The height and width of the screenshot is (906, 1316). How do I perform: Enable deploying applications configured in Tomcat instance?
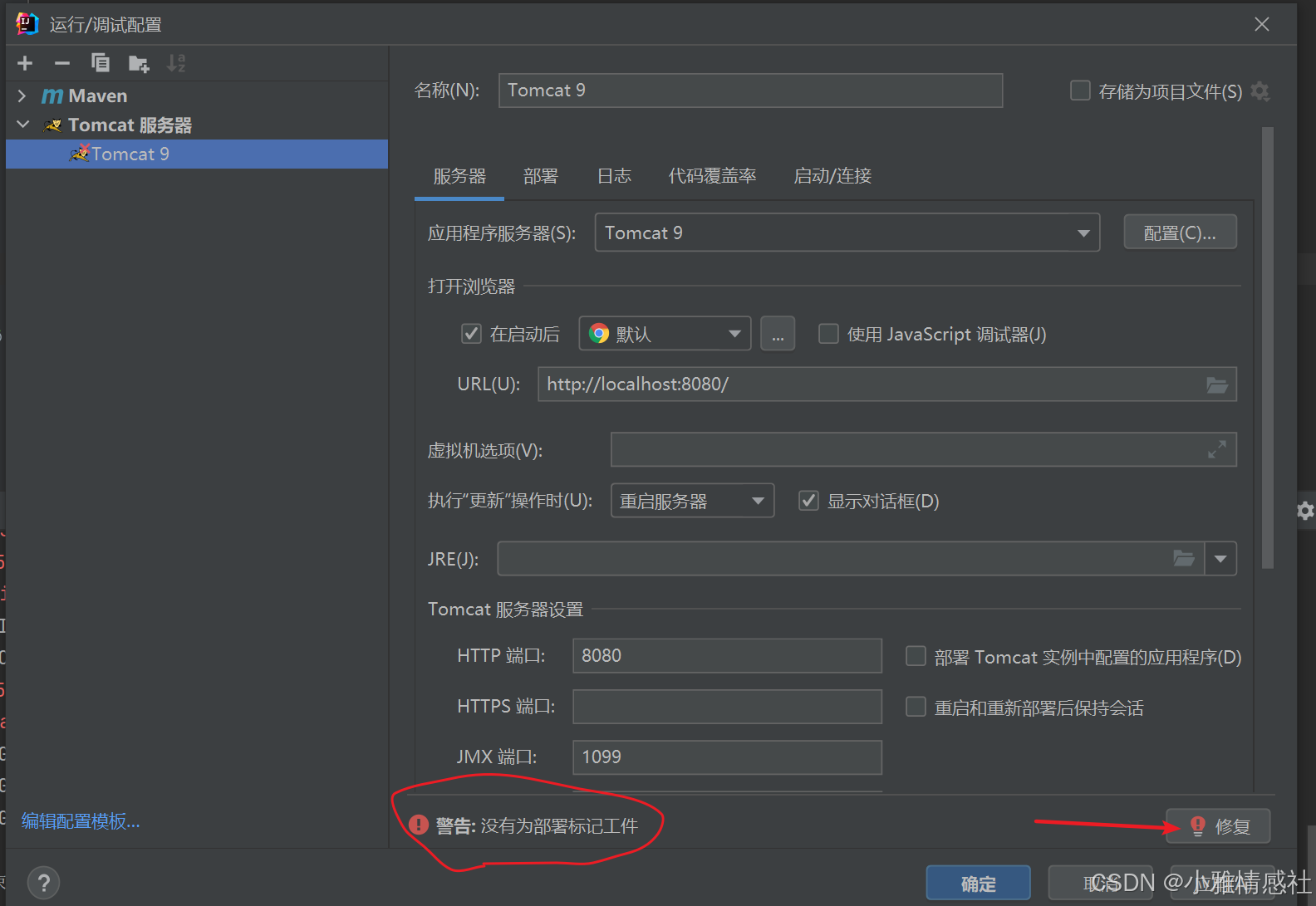(x=916, y=656)
